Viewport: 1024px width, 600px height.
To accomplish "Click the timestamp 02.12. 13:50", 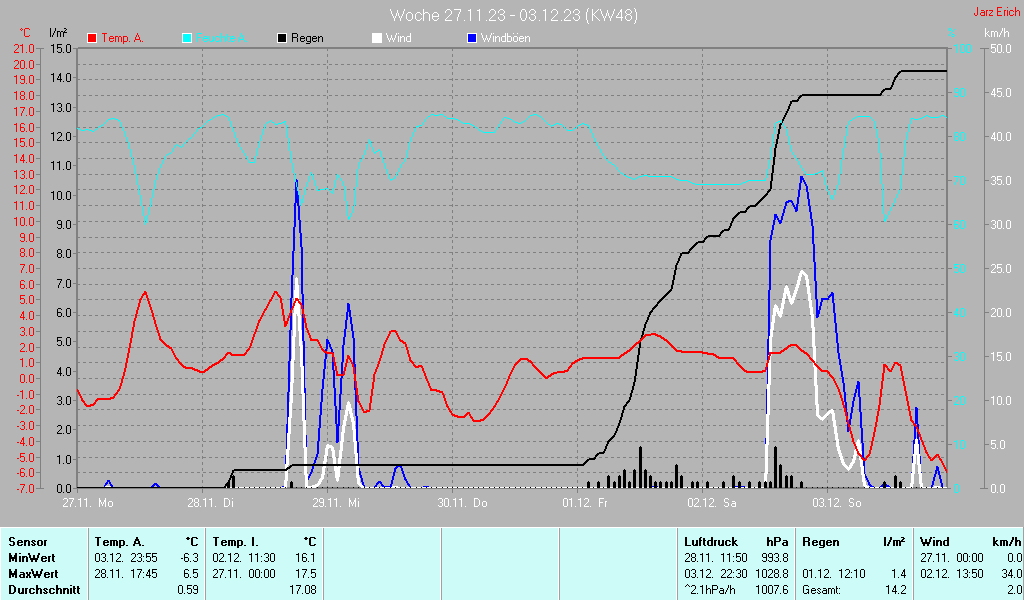I will (952, 574).
